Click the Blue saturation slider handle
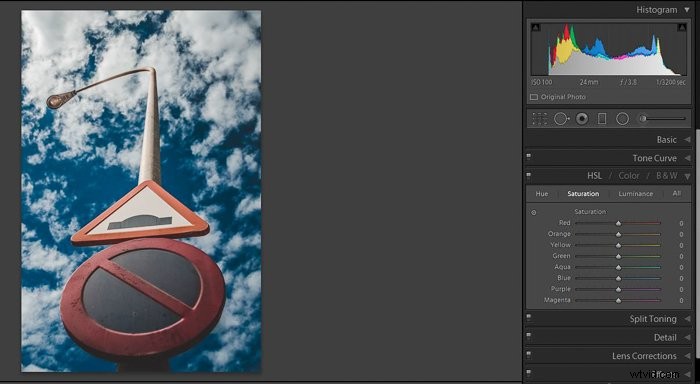The image size is (700, 384). point(618,278)
